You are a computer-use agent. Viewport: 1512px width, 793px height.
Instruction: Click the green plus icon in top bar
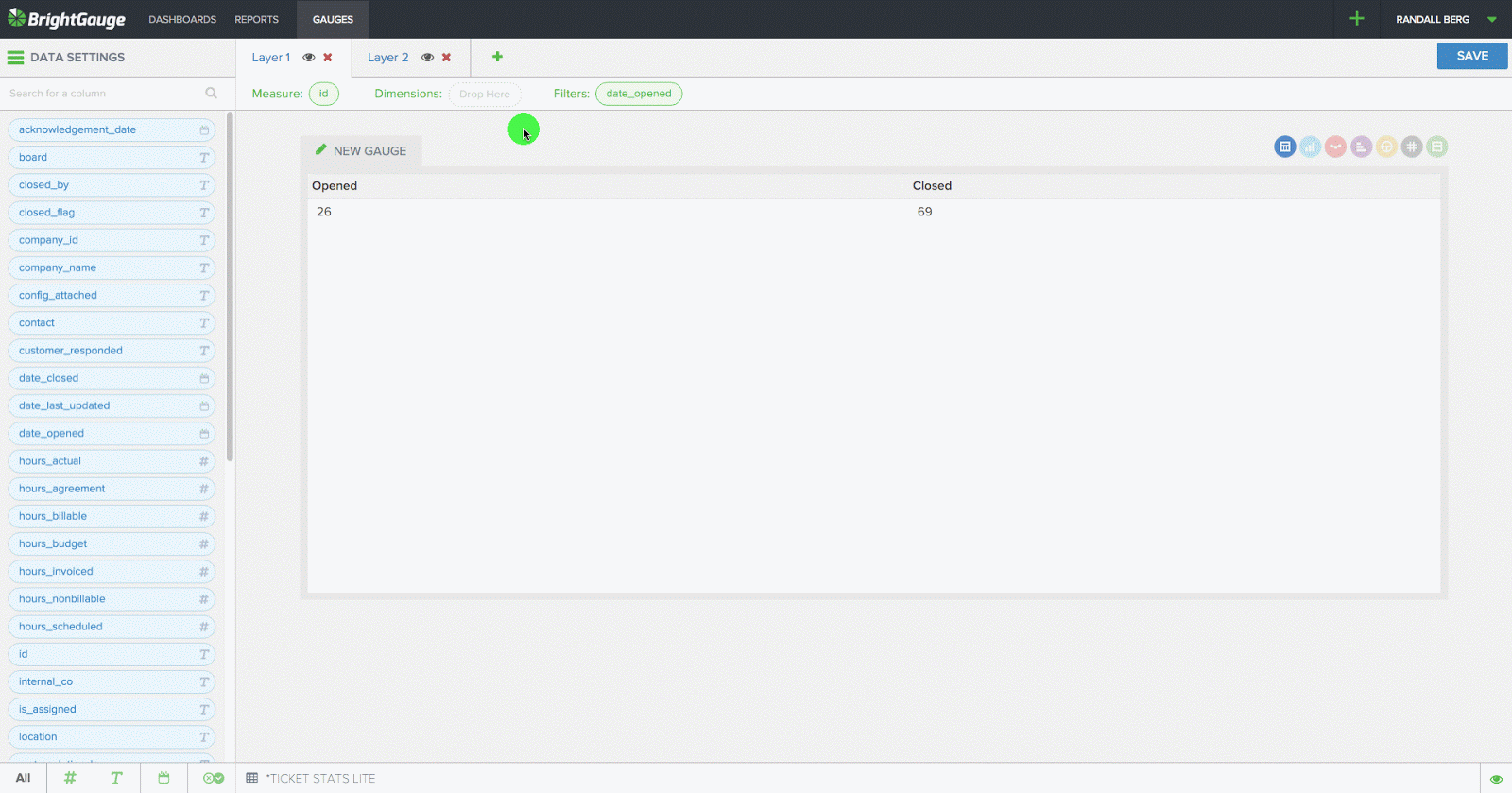pos(1356,19)
